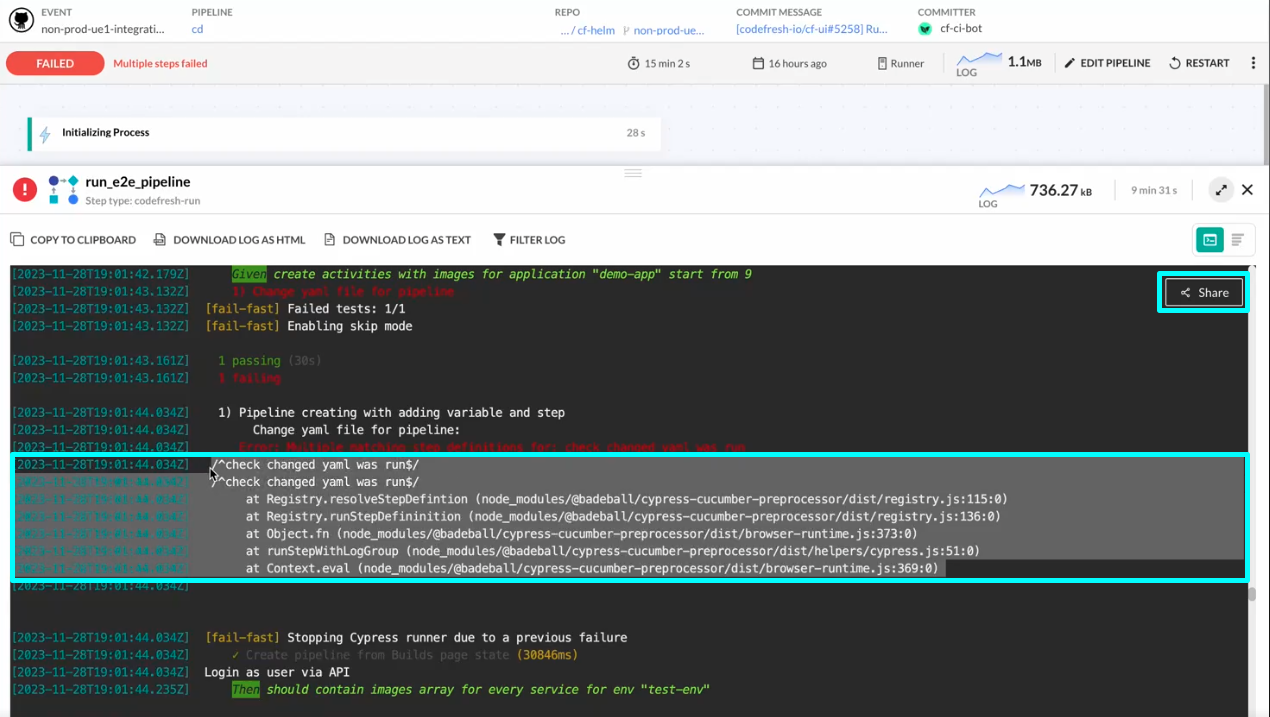Viewport: 1270px width, 717px height.
Task: Open the cd pipeline link
Action: point(197,29)
